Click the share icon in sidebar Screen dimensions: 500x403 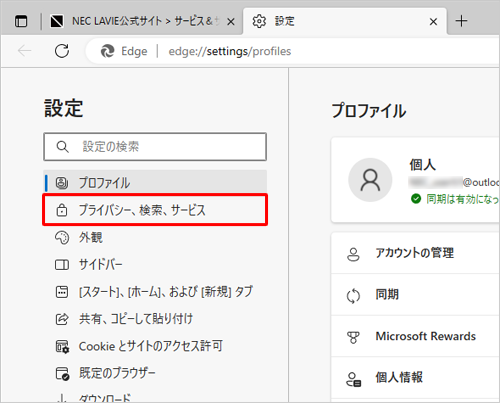pyautogui.click(x=62, y=319)
